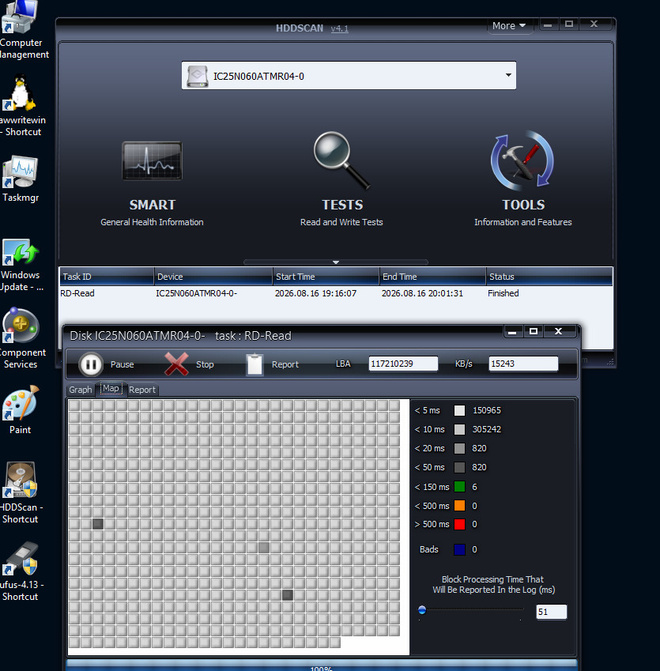Click the orange < 500 ms swatch

coord(459,505)
